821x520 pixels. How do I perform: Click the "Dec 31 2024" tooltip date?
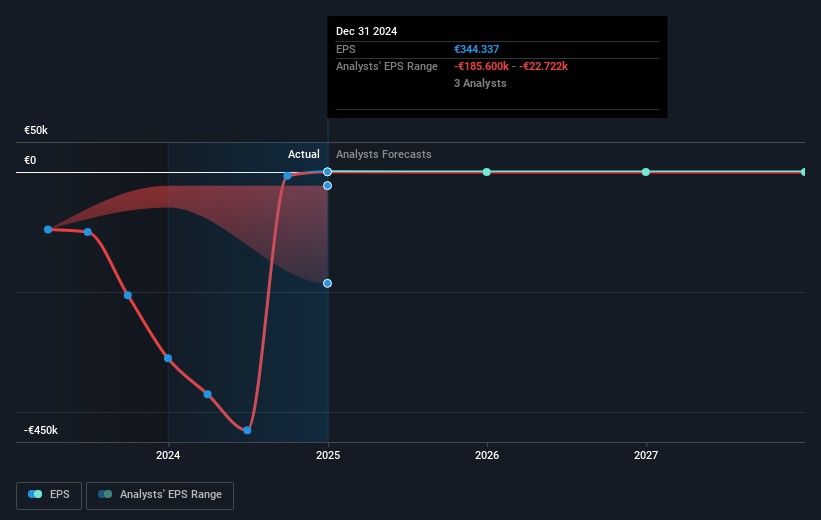pos(366,31)
